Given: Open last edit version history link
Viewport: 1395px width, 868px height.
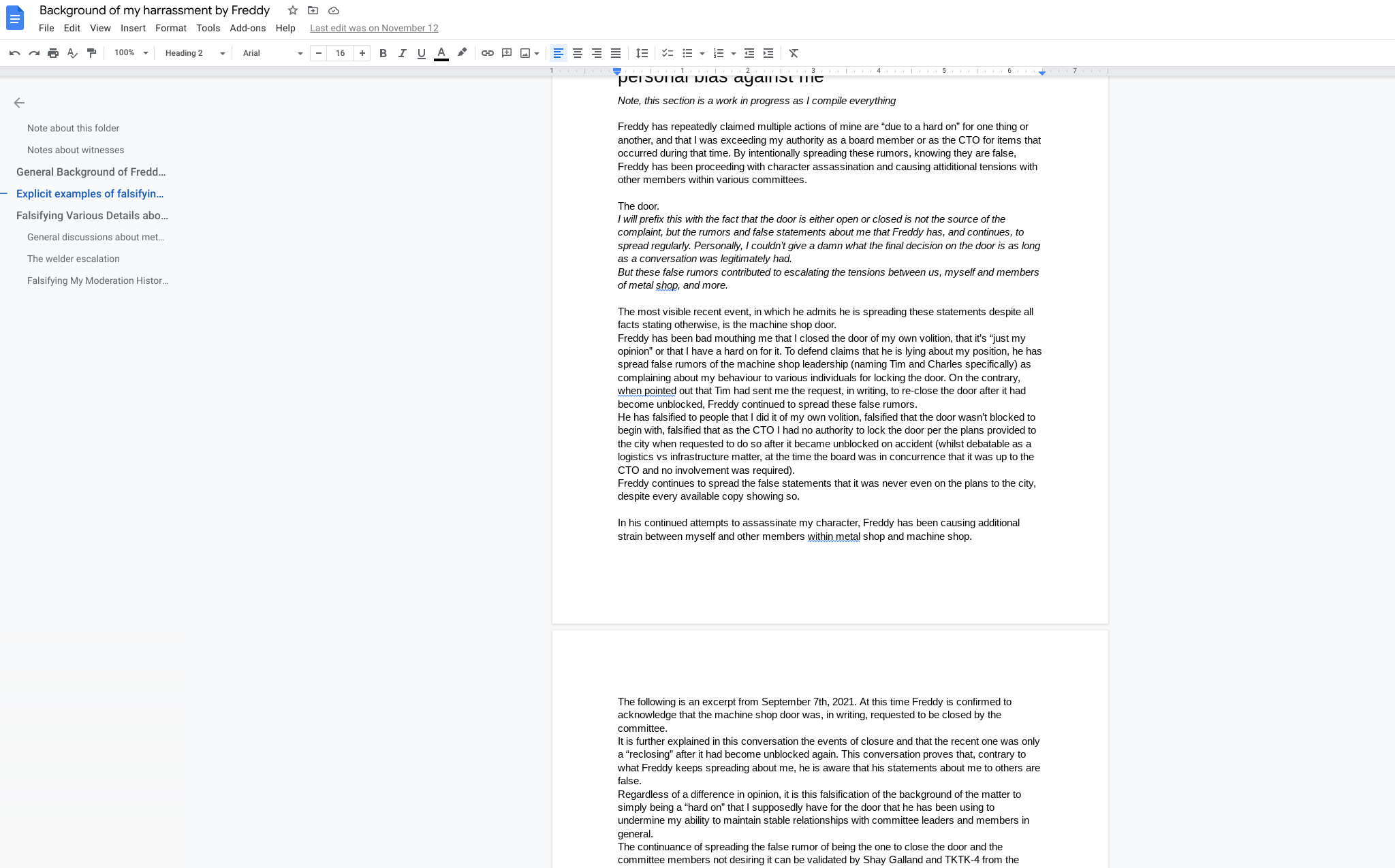Looking at the screenshot, I should [374, 28].
